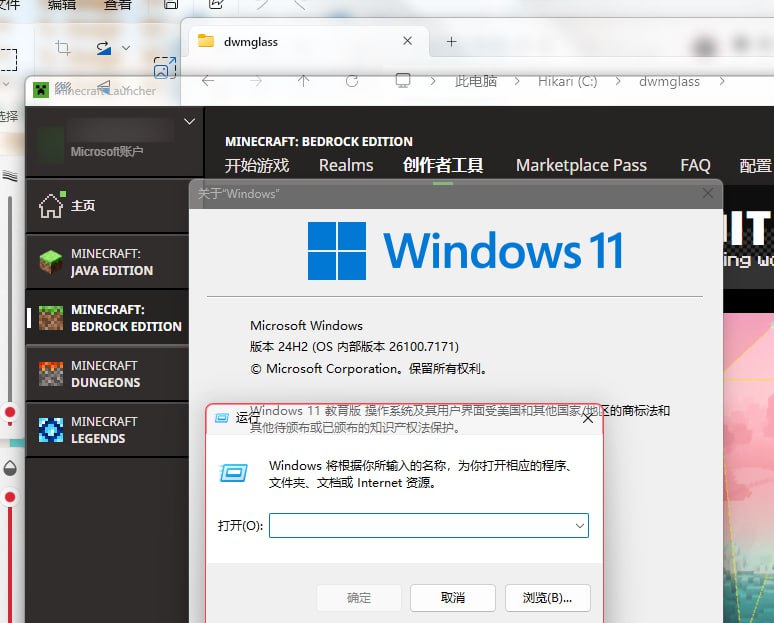Image resolution: width=774 pixels, height=623 pixels.
Task: Open the FAQ tab
Action: pyautogui.click(x=695, y=165)
